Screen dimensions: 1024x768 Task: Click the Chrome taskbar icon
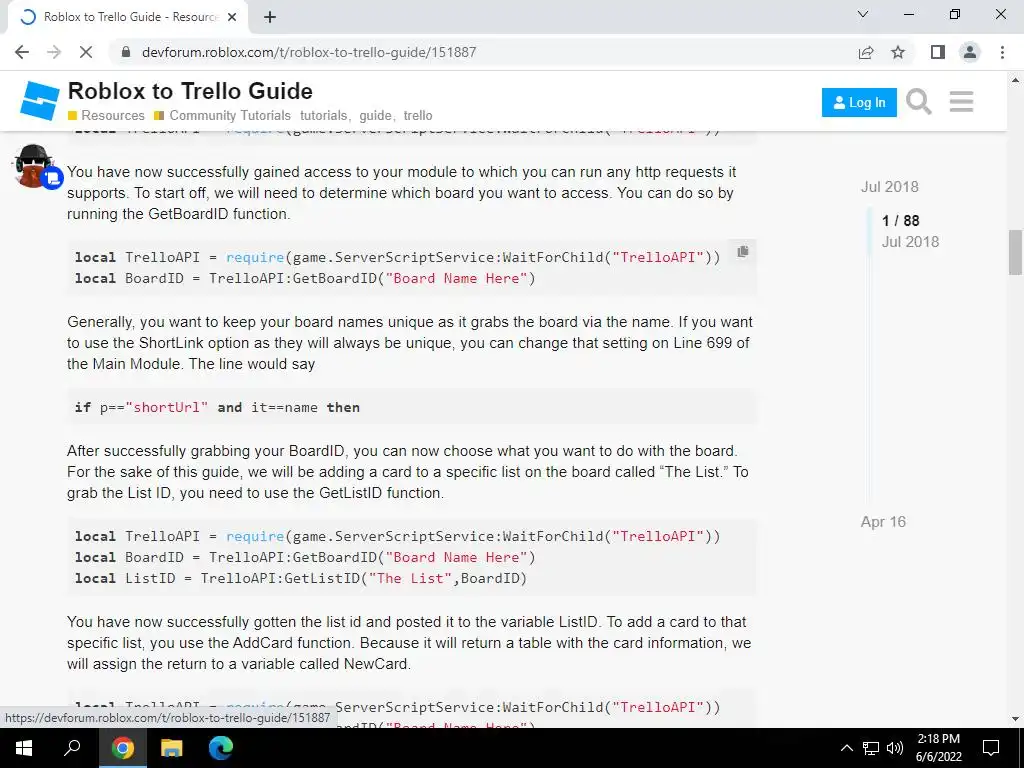(x=122, y=748)
